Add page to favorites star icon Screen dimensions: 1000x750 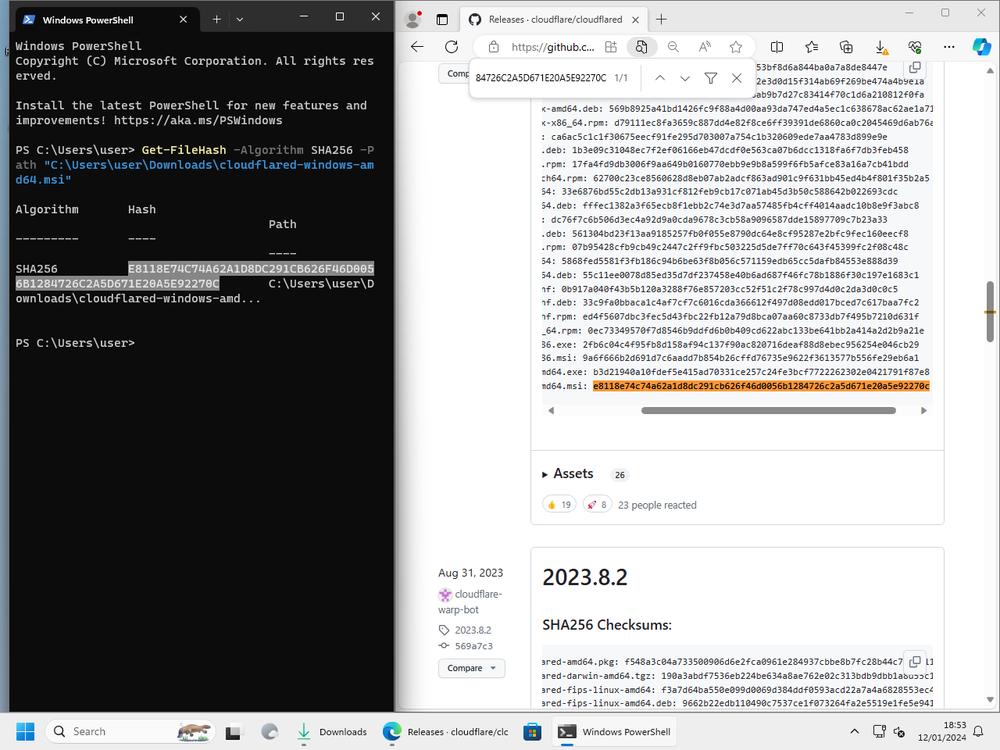pyautogui.click(x=736, y=47)
